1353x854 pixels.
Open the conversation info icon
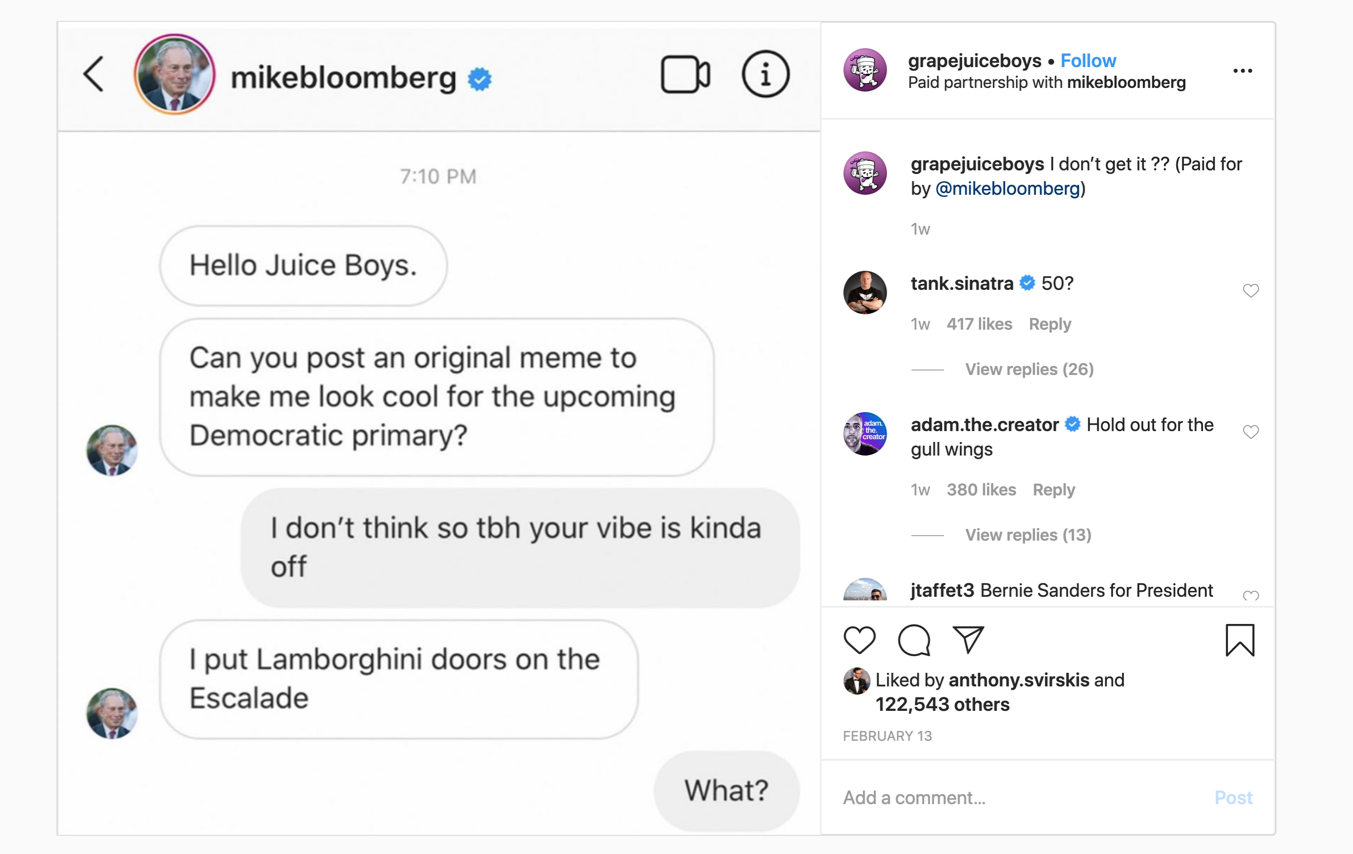[766, 74]
